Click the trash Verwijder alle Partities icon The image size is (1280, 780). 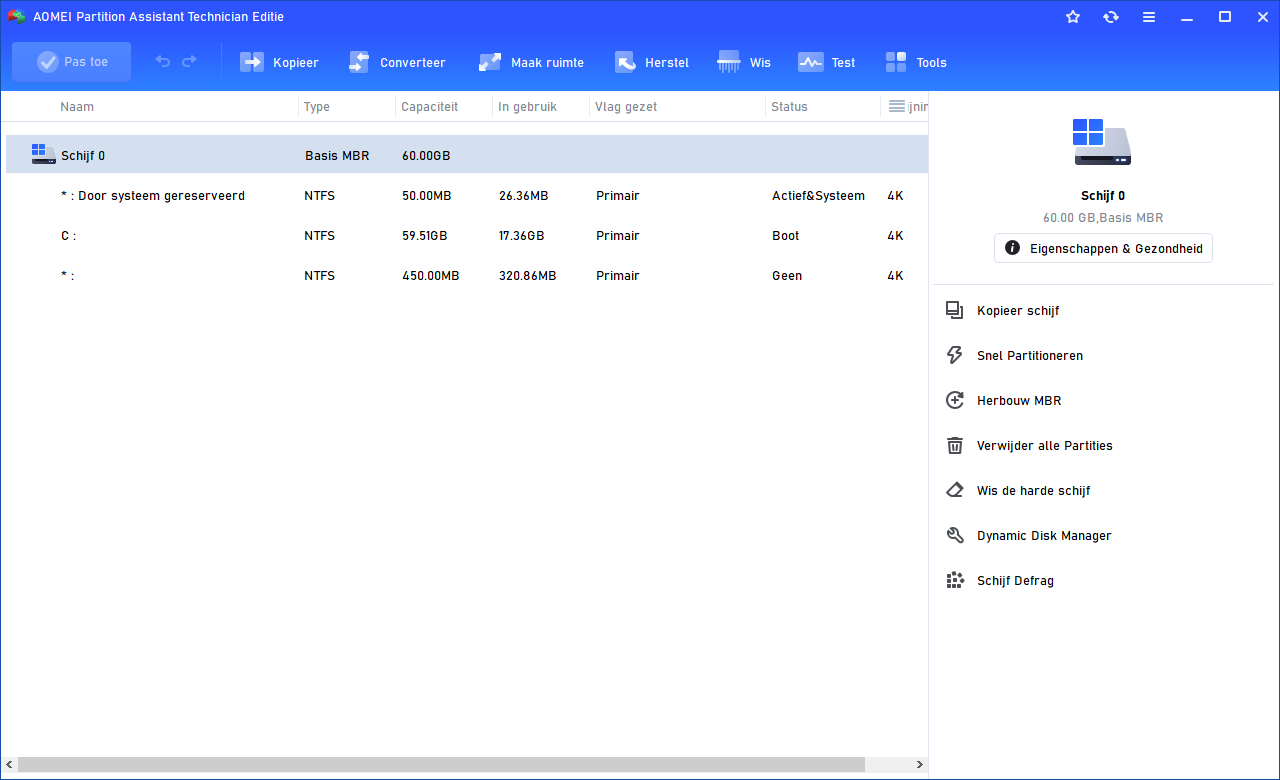955,445
